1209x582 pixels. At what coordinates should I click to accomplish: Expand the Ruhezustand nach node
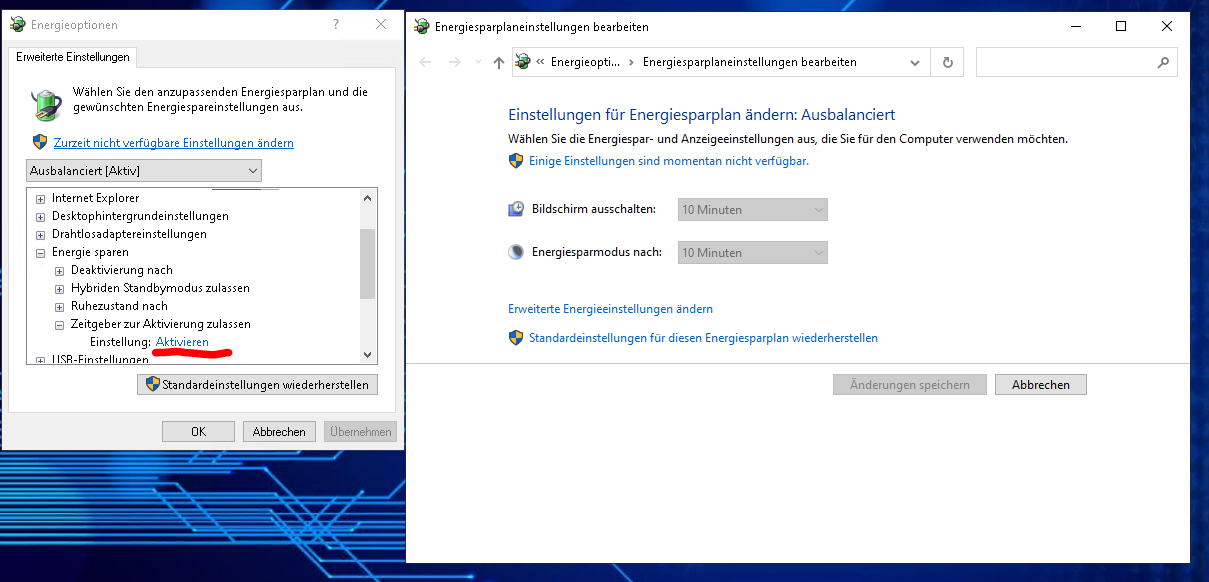click(60, 306)
